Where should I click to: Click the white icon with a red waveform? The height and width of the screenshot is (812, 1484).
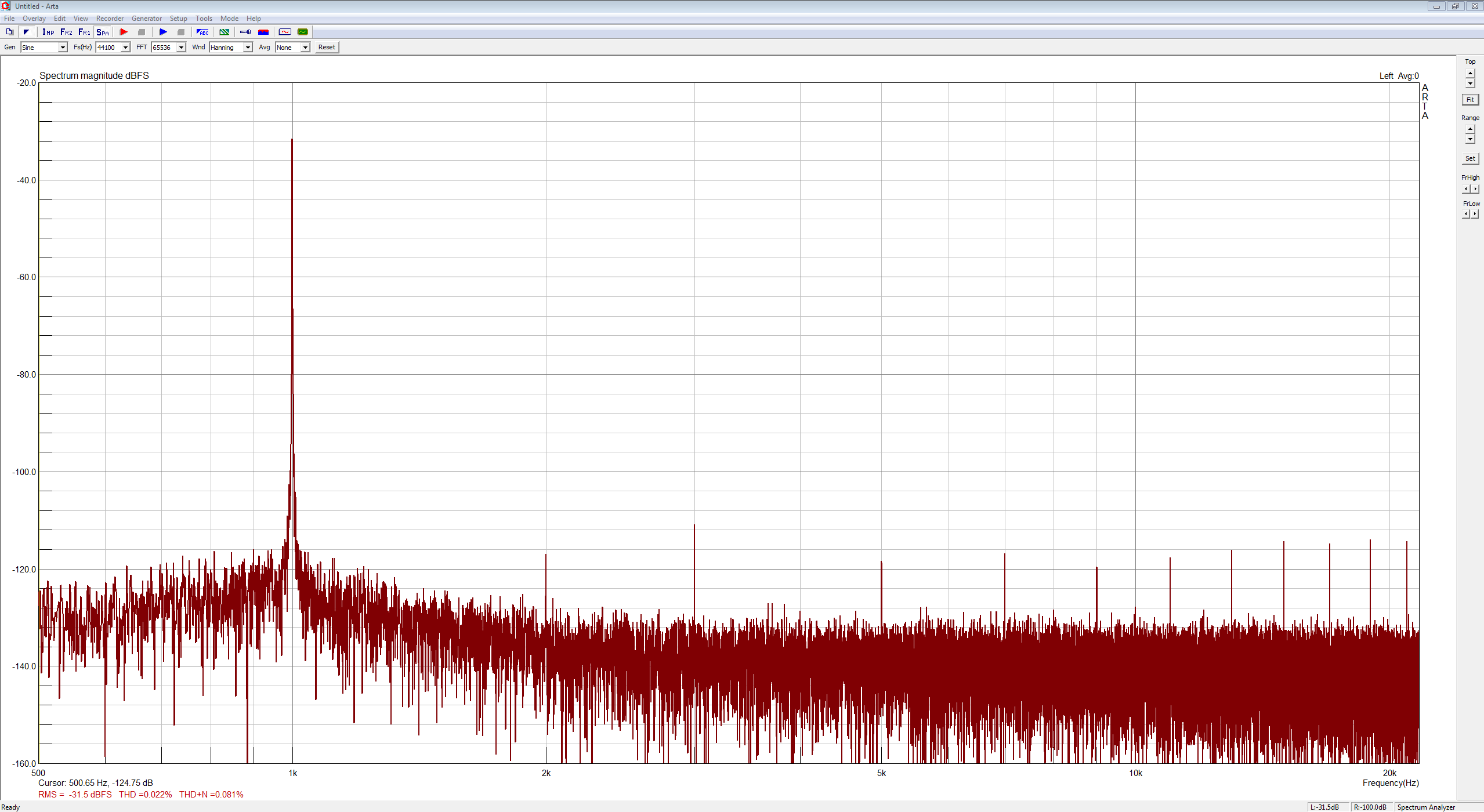[285, 32]
